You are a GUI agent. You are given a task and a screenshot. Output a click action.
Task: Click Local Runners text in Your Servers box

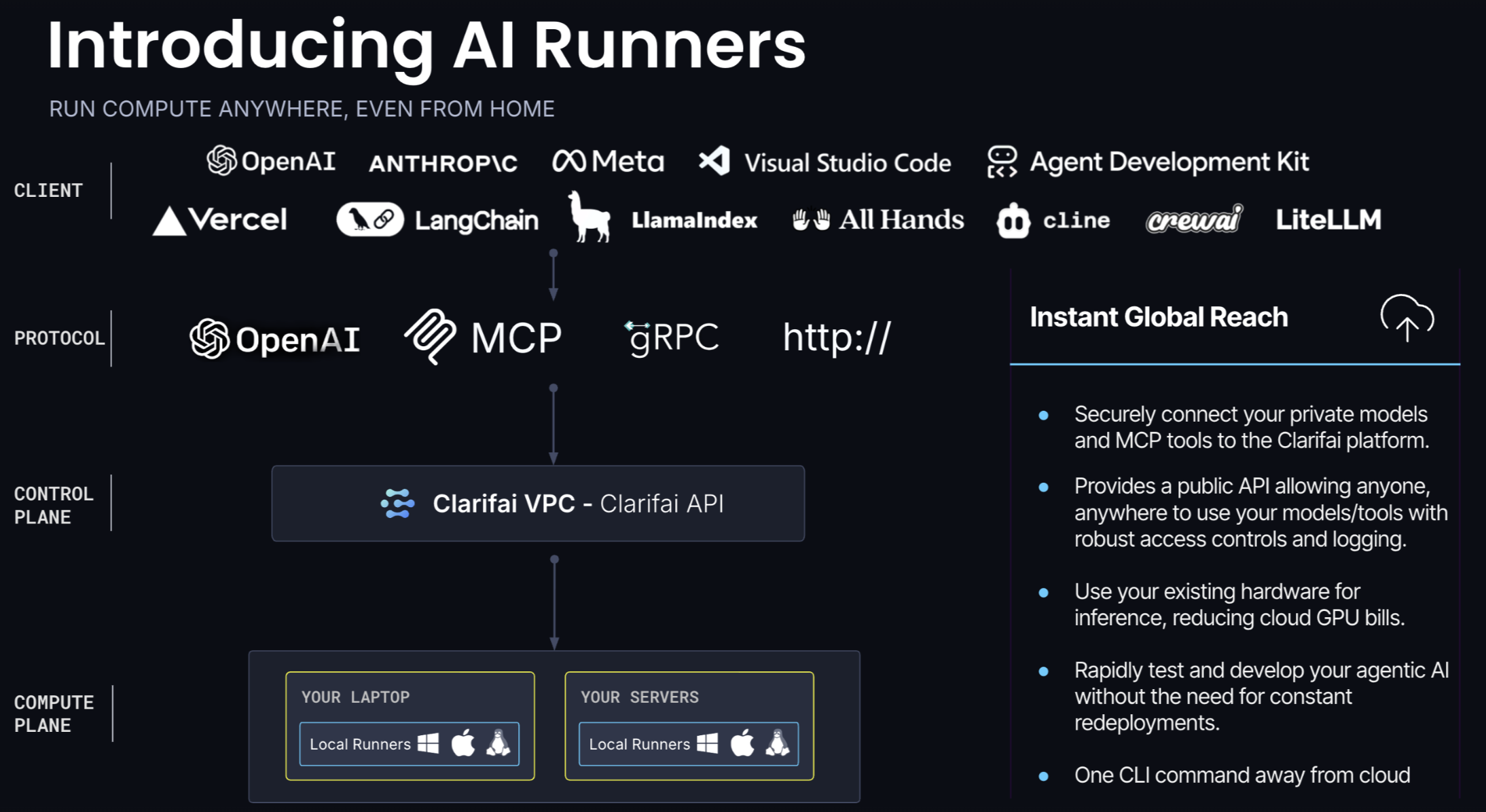tap(639, 744)
